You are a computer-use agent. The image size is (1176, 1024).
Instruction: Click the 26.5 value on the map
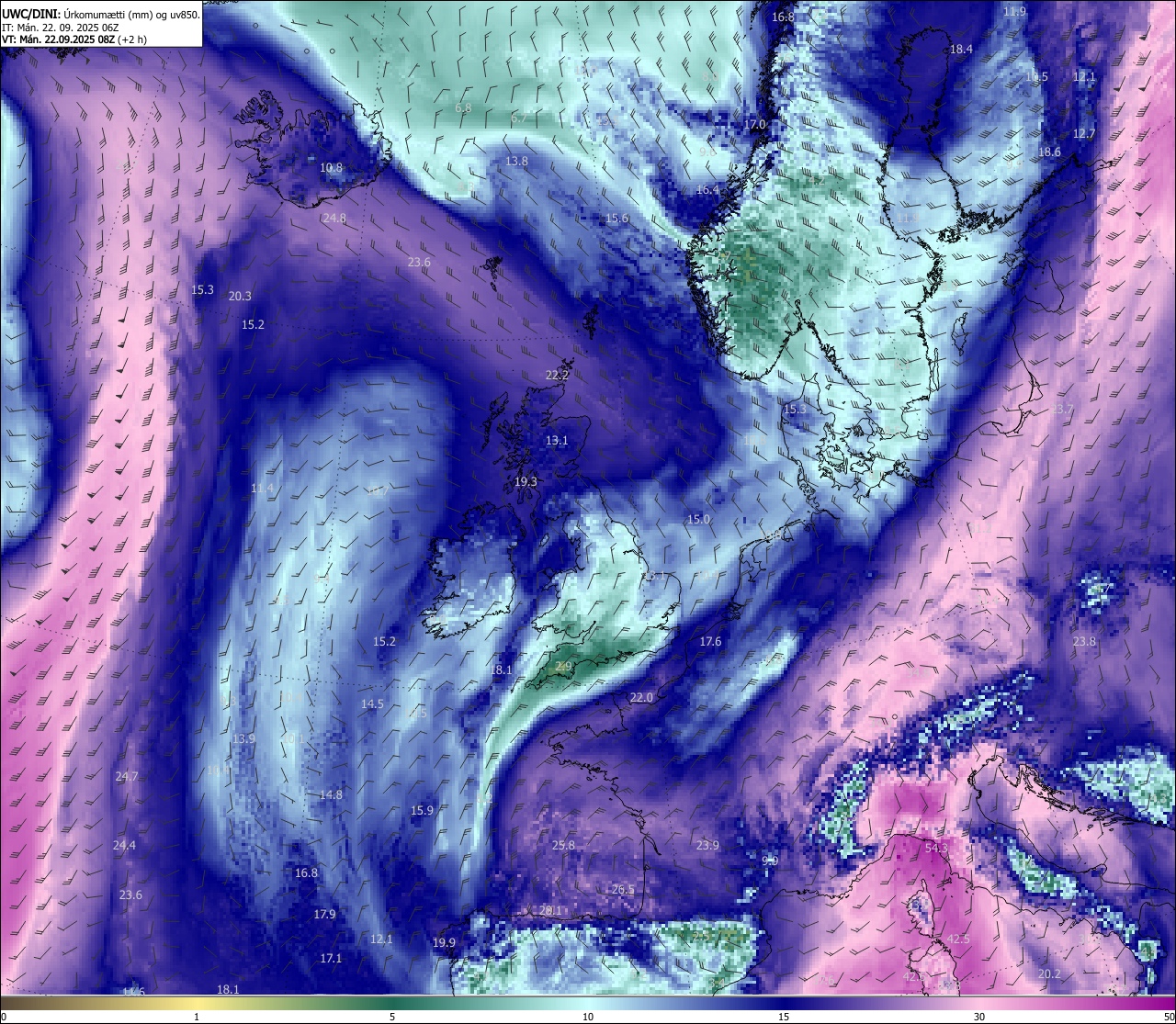[623, 890]
